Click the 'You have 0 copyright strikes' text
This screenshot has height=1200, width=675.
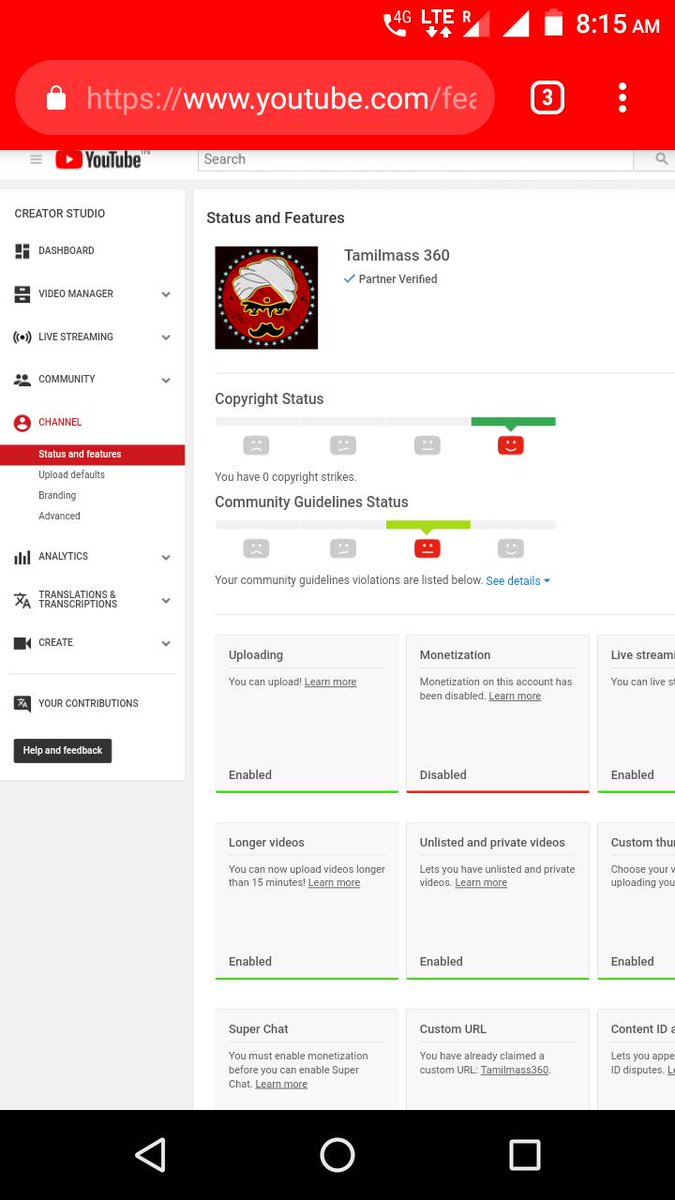pyautogui.click(x=285, y=477)
